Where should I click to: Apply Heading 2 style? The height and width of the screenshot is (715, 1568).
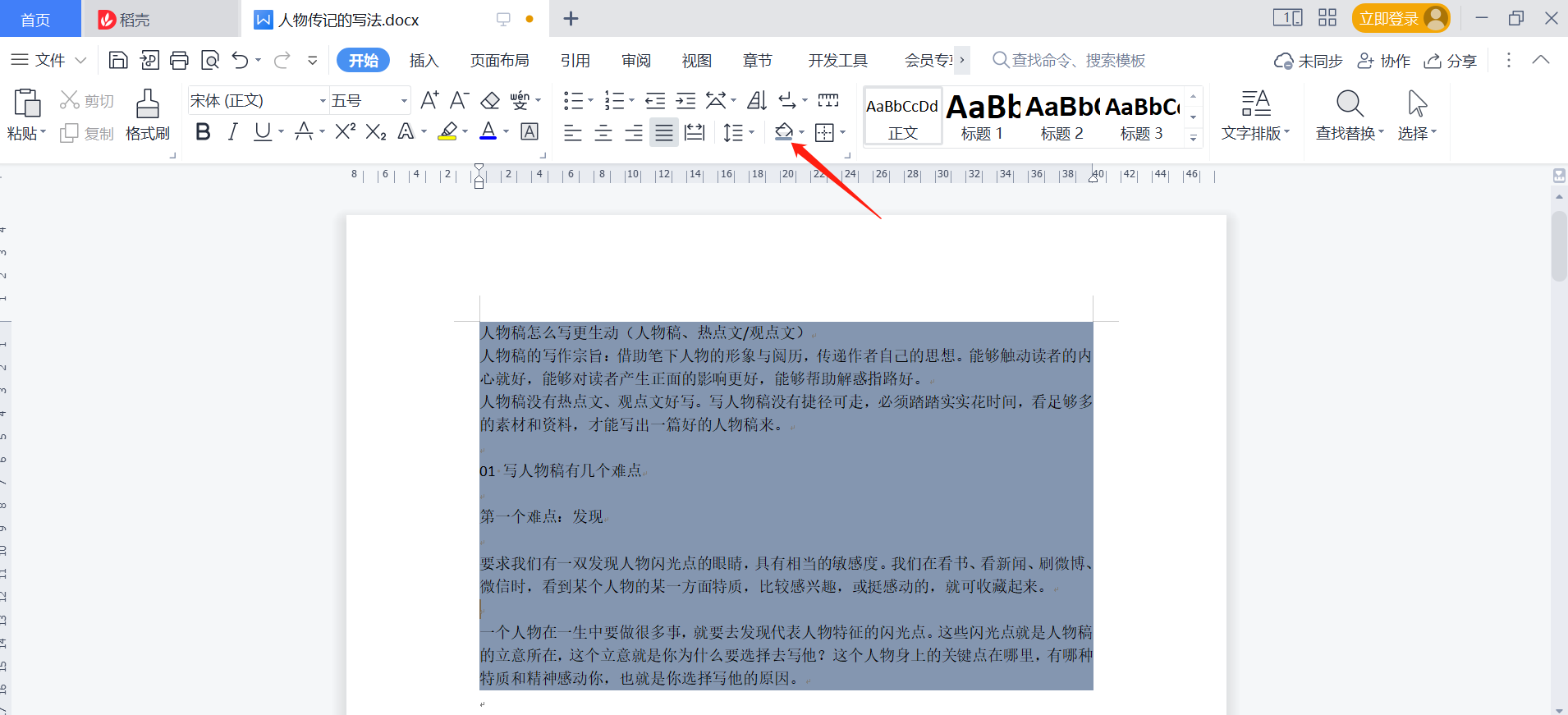coord(1062,117)
